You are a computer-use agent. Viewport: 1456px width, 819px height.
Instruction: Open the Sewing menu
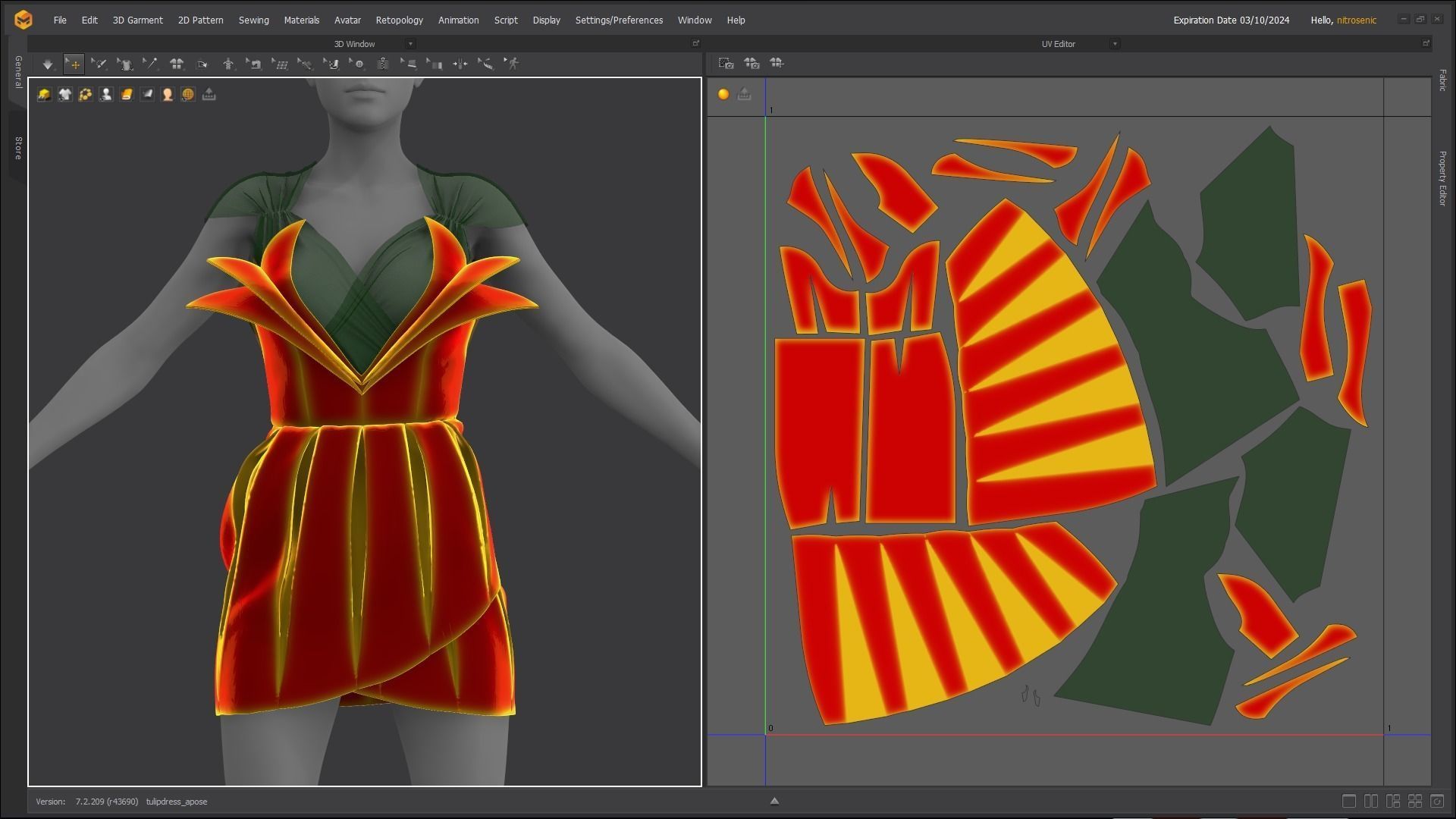[x=253, y=20]
